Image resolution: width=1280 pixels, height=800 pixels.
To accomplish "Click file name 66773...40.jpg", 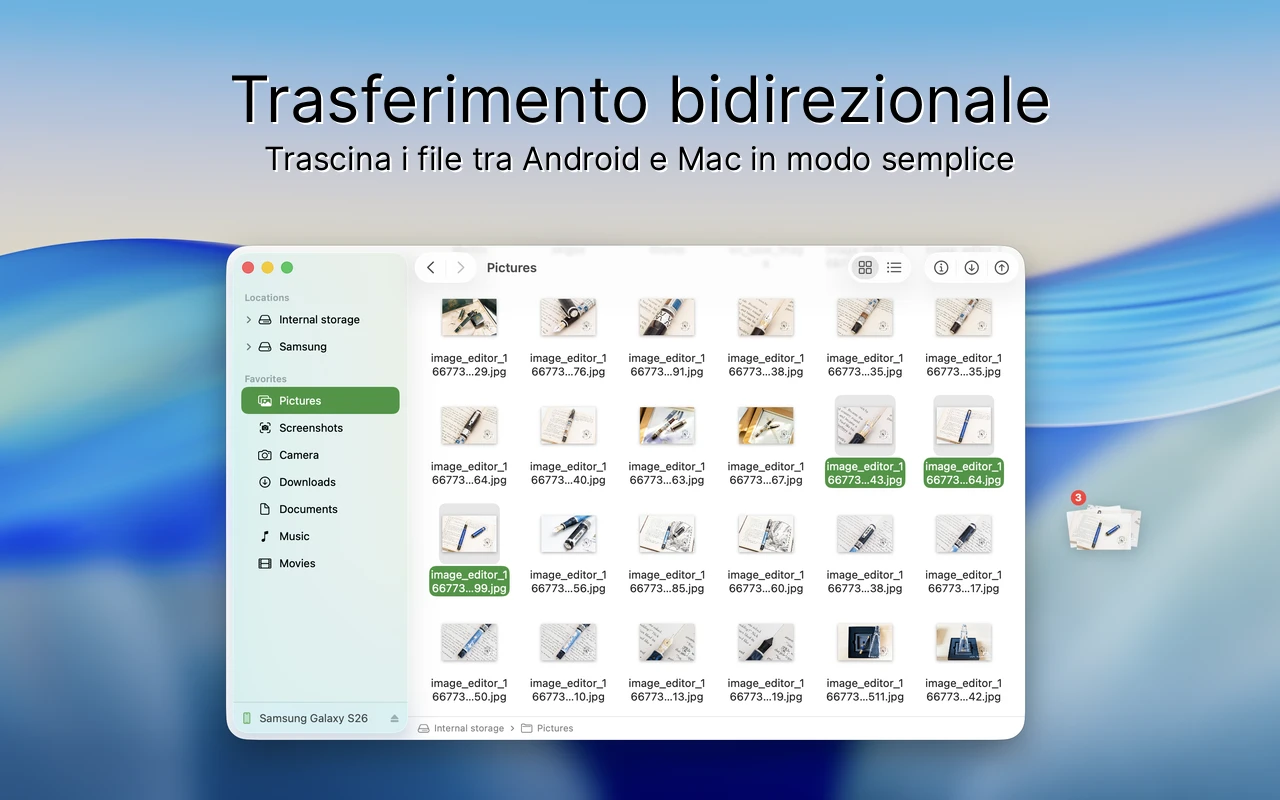I will coord(568,473).
